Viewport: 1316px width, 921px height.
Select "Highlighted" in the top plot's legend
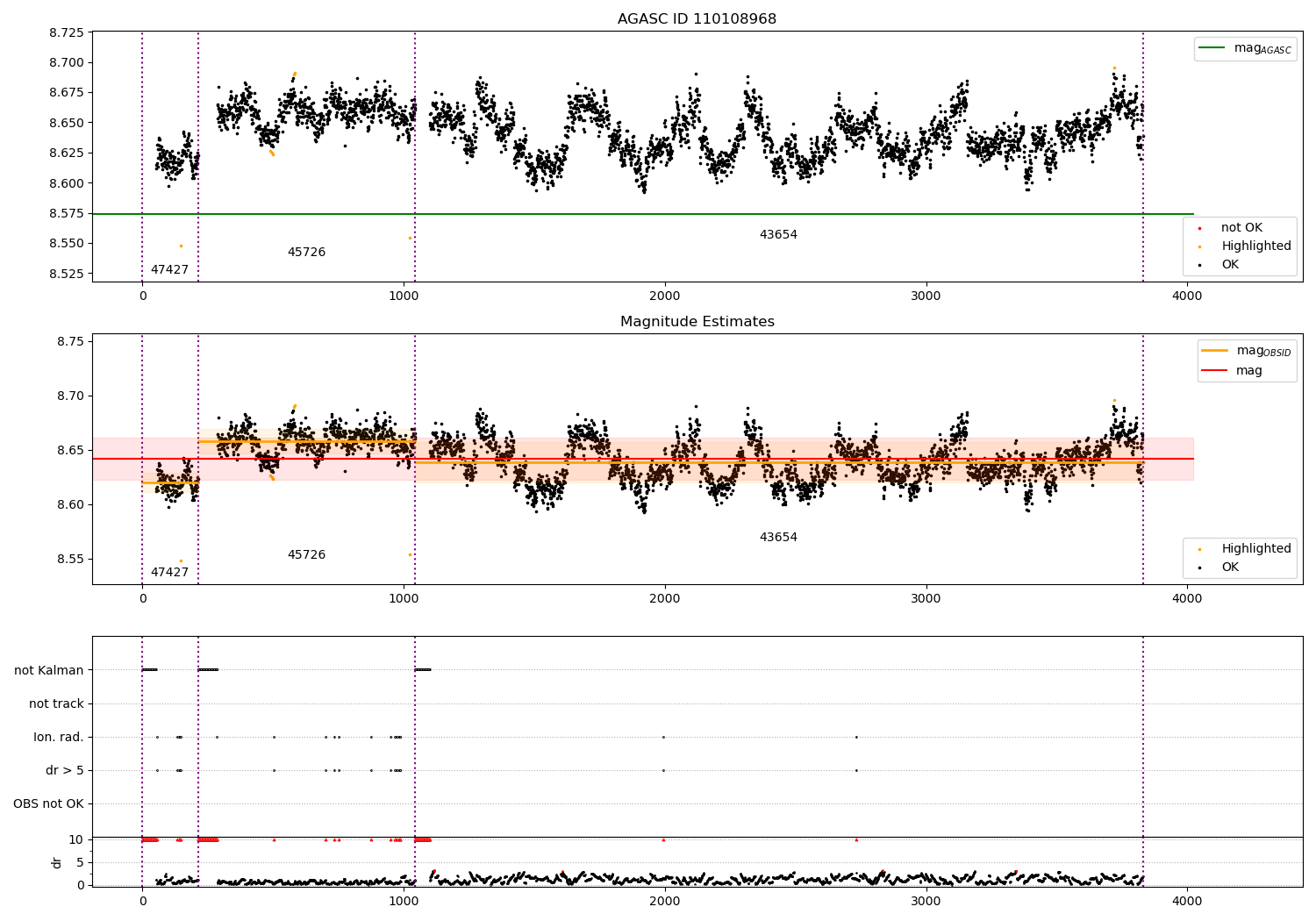[x=1256, y=246]
